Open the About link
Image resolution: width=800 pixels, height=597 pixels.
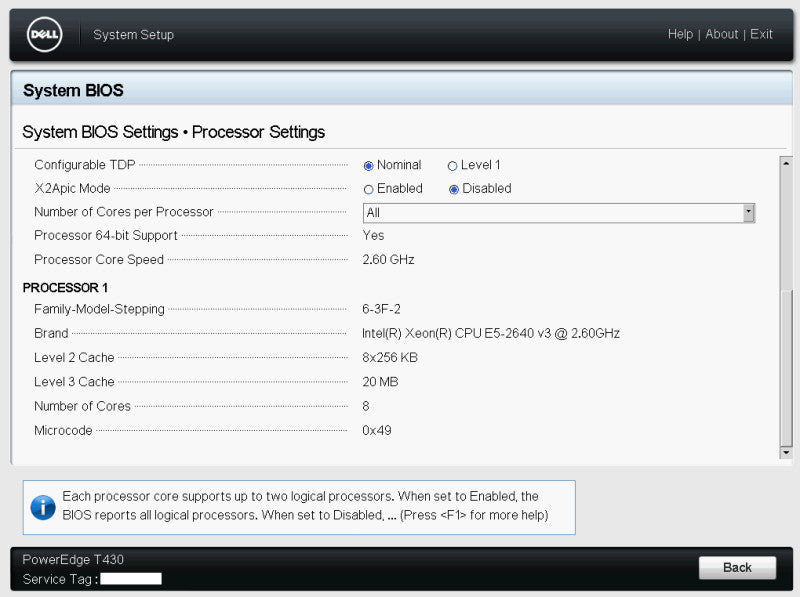(x=721, y=34)
